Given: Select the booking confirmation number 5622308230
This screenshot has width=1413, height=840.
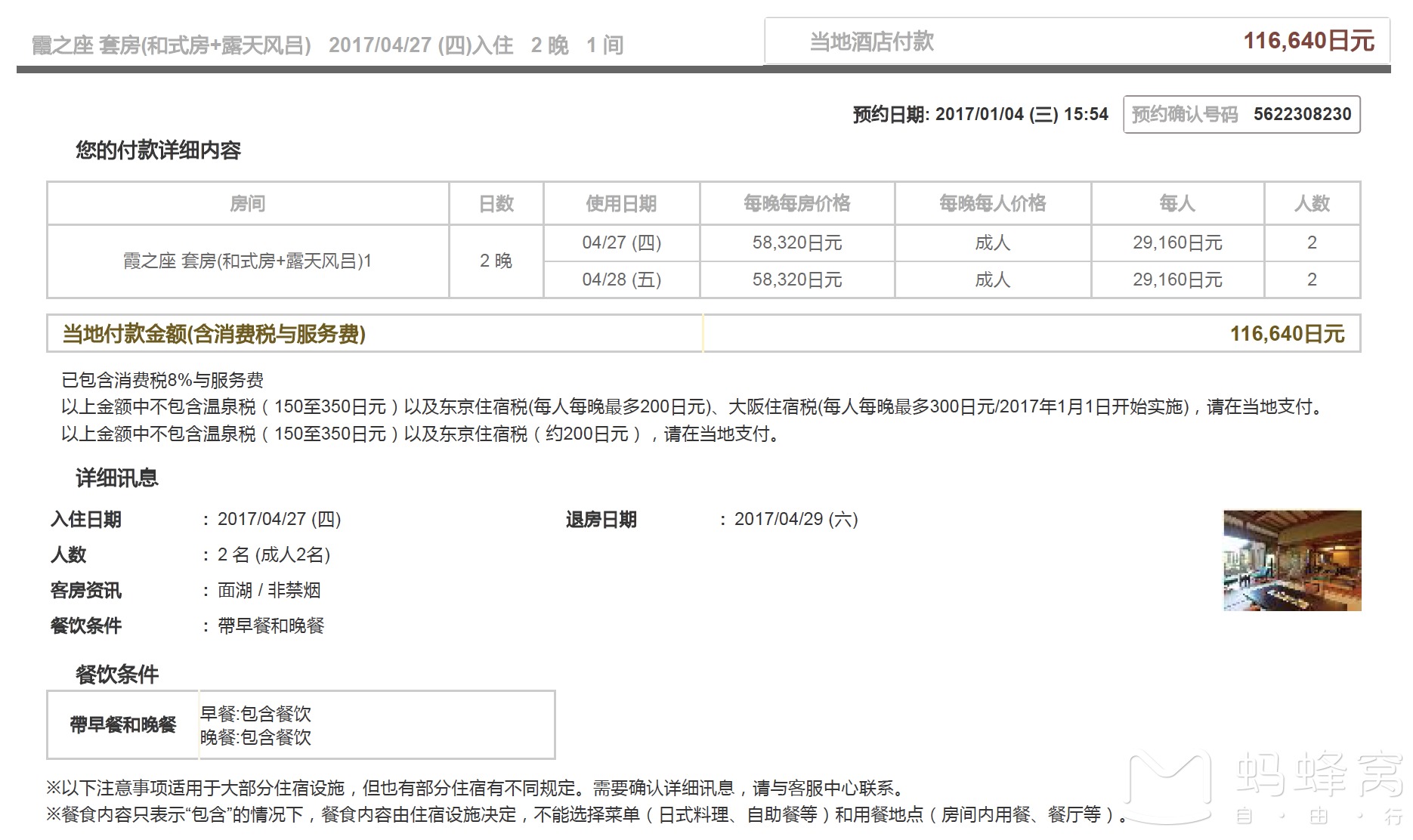Looking at the screenshot, I should tap(1302, 114).
